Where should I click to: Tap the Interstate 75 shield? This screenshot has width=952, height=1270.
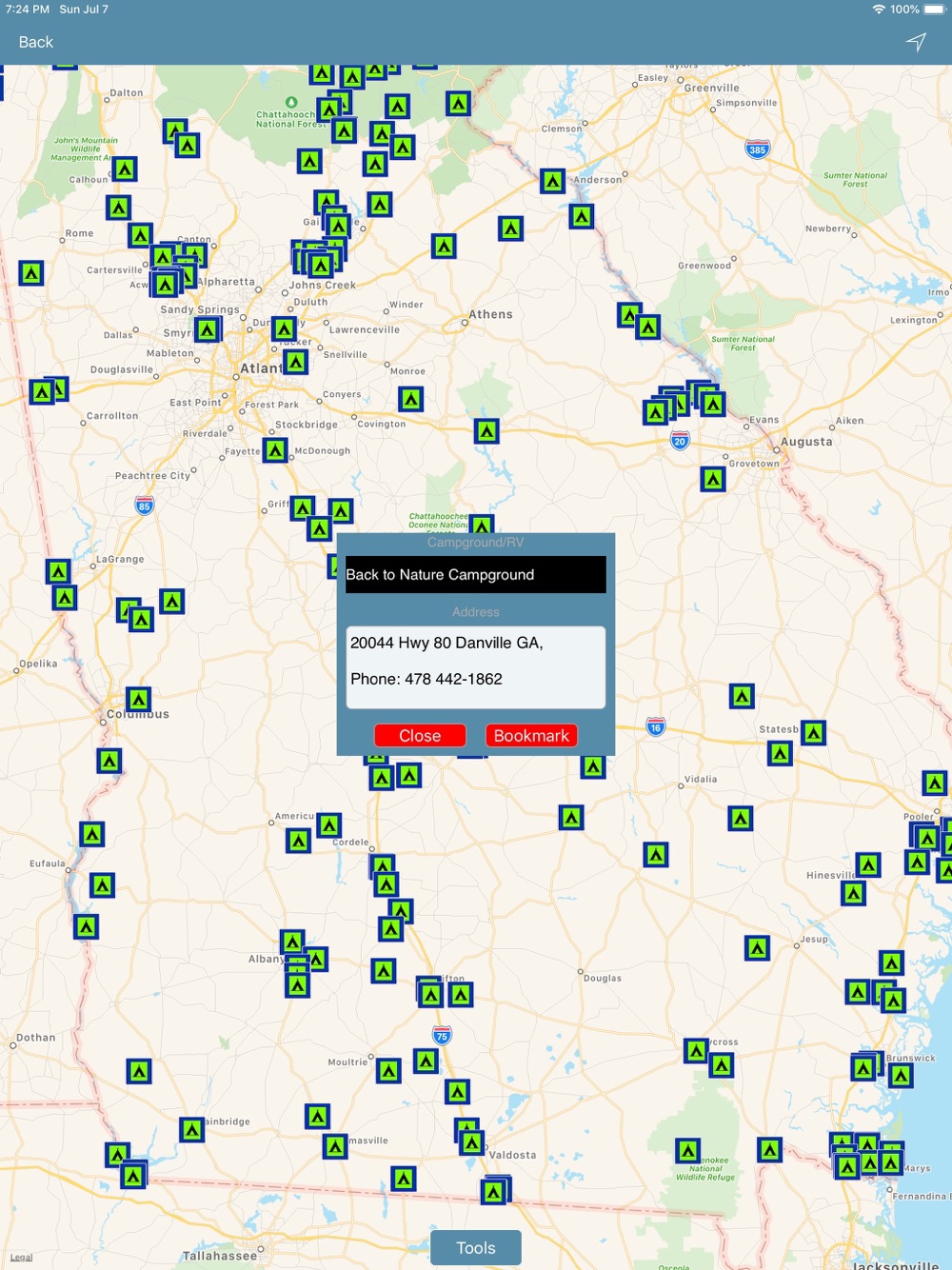point(442,1036)
